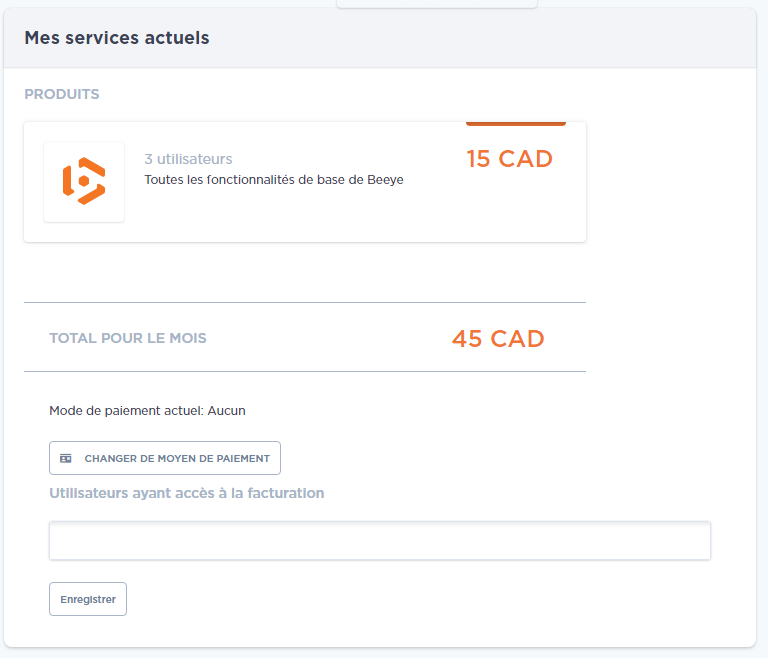Click the orange bar above the price
The height and width of the screenshot is (658, 768).
click(516, 123)
